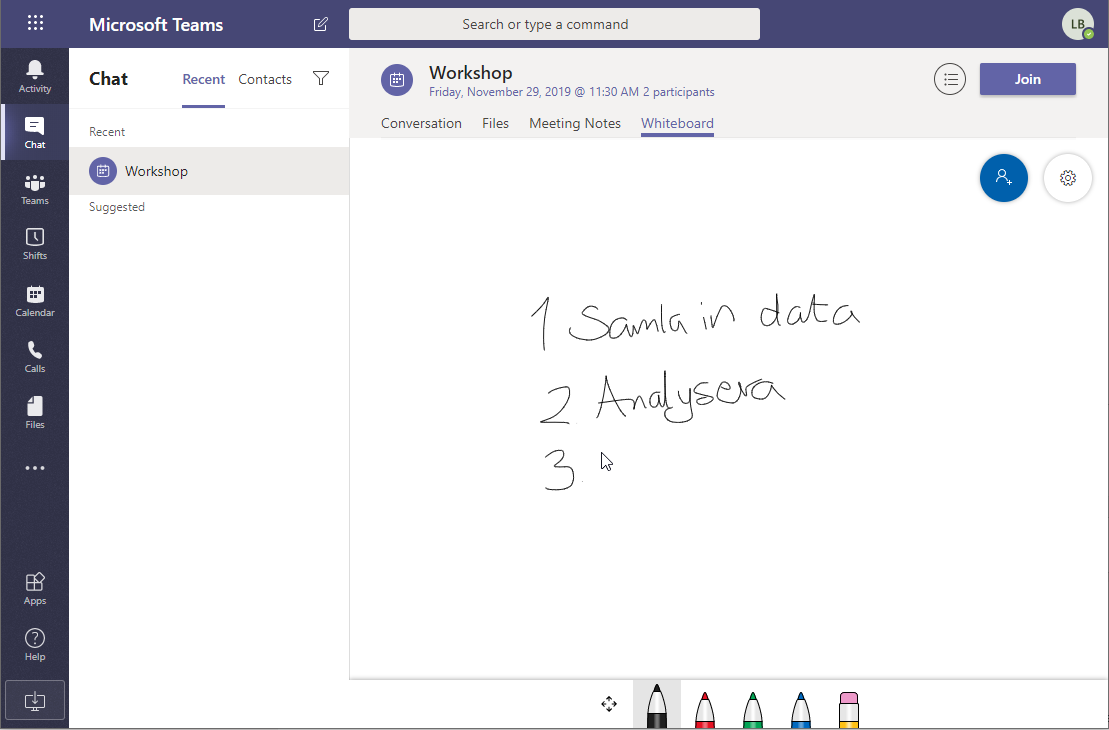This screenshot has height=730, width=1109.
Task: Go to Calls in sidebar
Action: point(35,356)
